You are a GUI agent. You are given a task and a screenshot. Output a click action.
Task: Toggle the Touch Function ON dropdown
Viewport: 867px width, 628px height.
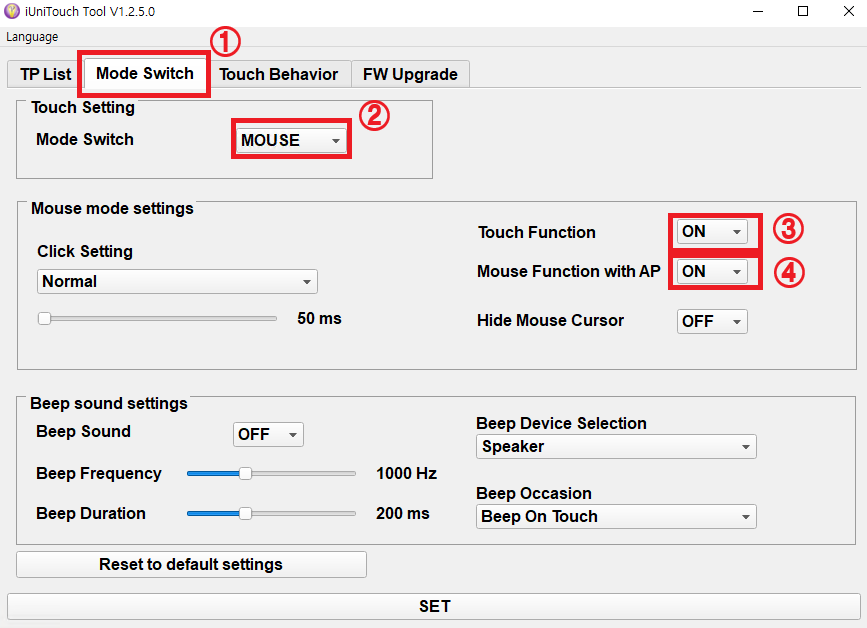[x=712, y=232]
